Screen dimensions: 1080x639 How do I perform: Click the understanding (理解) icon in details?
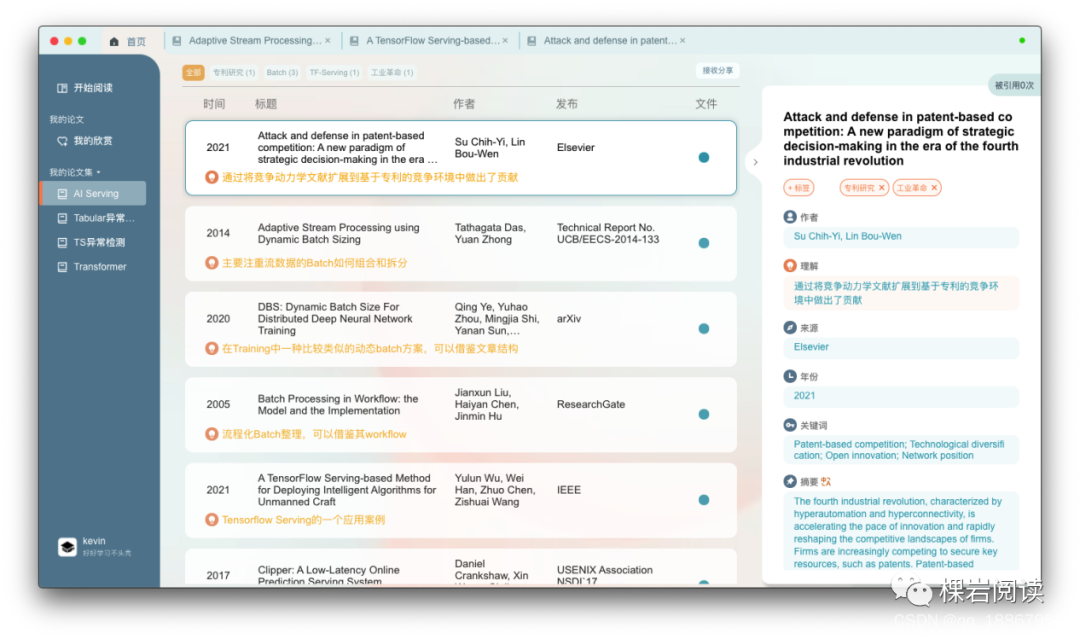(790, 266)
